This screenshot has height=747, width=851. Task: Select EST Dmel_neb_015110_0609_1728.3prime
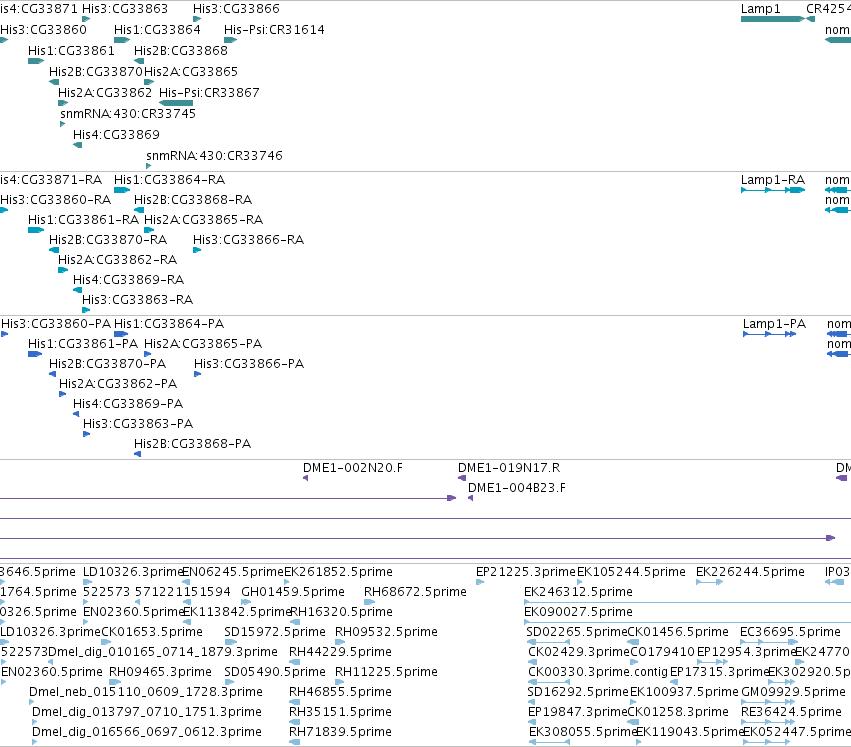click(x=146, y=693)
